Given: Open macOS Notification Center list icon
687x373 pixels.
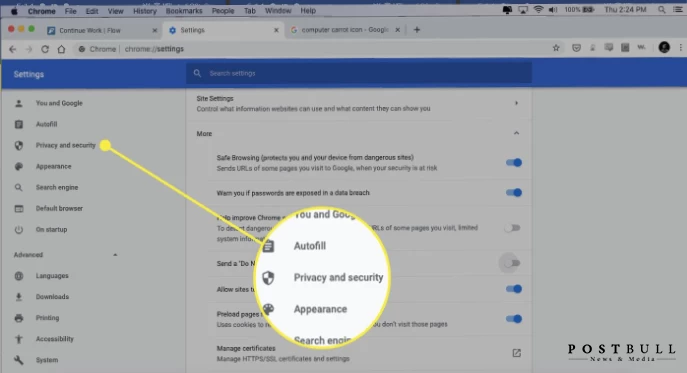Looking at the screenshot, I should [677, 10].
